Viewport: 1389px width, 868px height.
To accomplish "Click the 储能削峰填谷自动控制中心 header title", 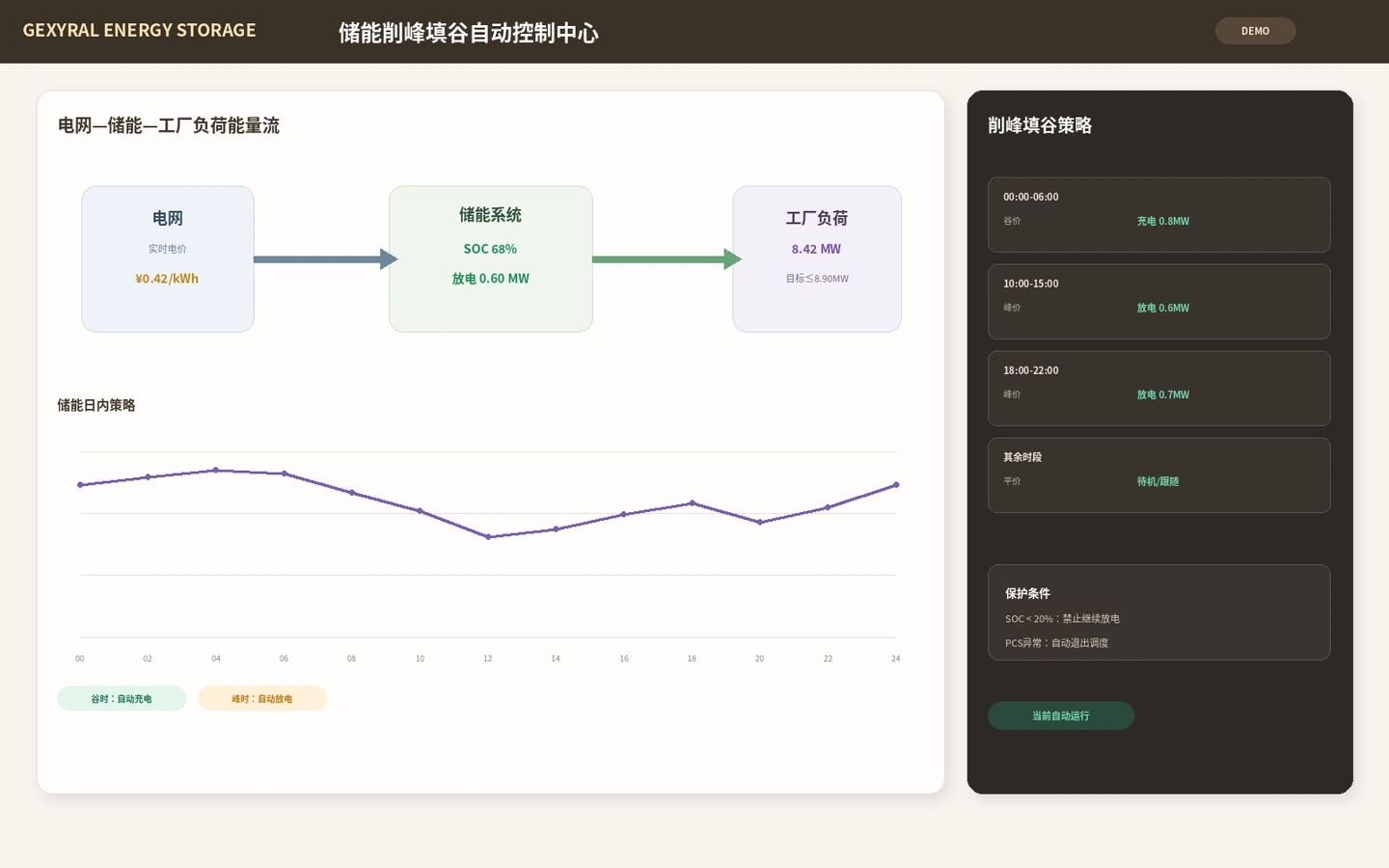I will click(469, 33).
